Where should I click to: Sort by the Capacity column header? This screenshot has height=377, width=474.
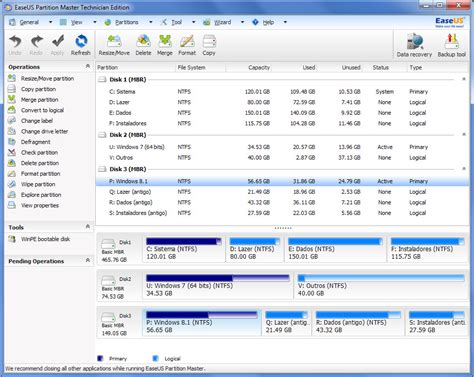coord(248,67)
